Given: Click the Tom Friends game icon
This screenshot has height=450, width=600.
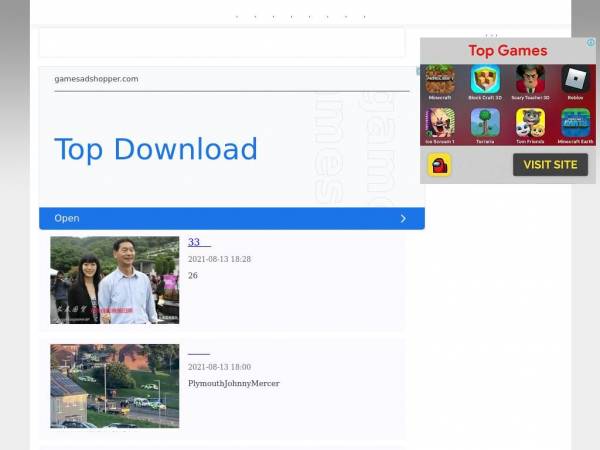Looking at the screenshot, I should click(x=530, y=122).
